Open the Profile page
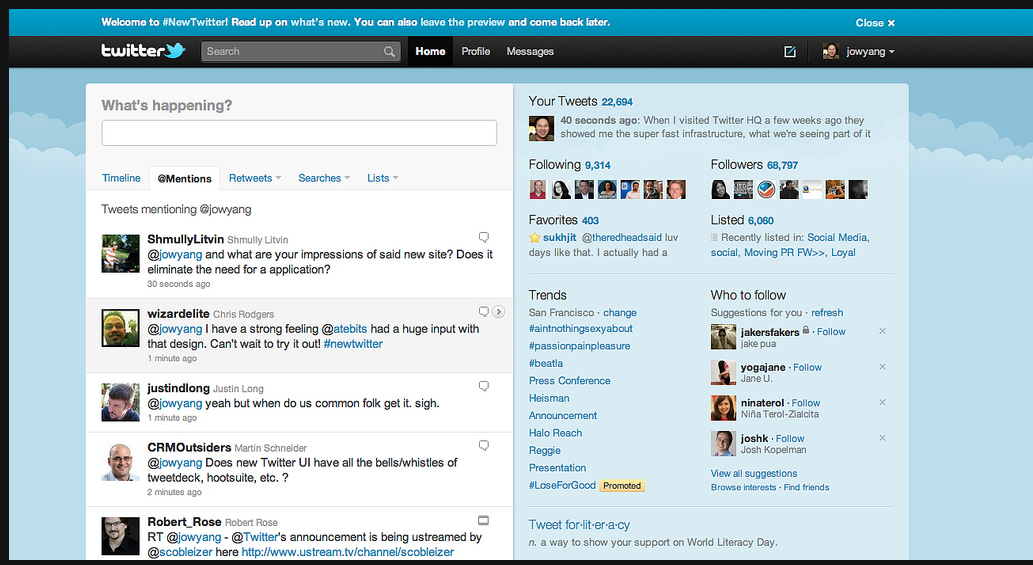The image size is (1033, 565). [476, 51]
